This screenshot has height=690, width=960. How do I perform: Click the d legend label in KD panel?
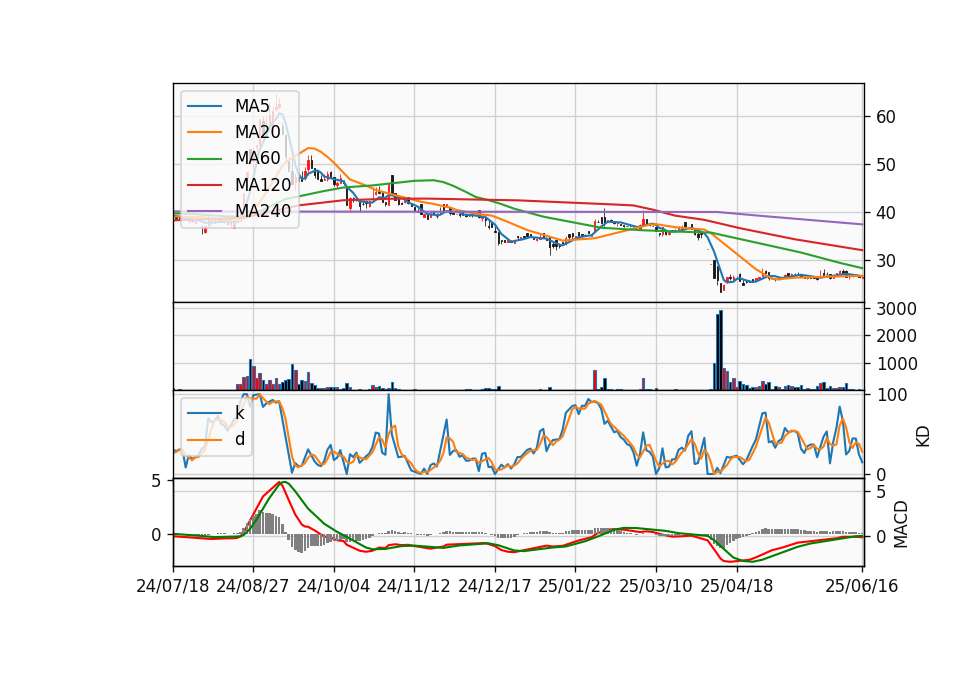tap(240, 439)
